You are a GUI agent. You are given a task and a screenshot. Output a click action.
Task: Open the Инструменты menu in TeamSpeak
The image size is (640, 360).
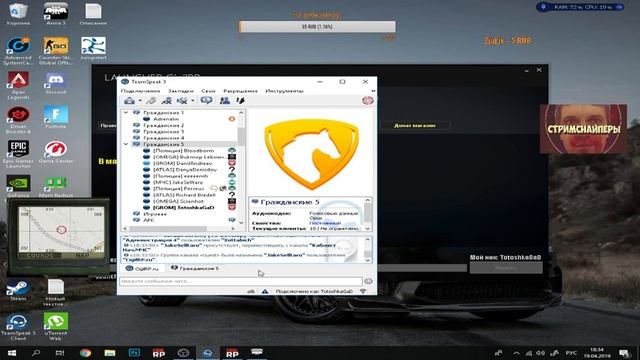[284, 91]
